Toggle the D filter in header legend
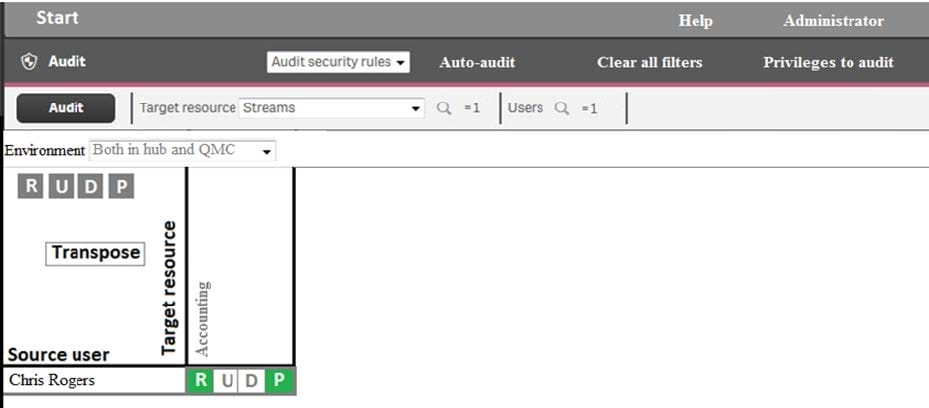 [x=91, y=186]
